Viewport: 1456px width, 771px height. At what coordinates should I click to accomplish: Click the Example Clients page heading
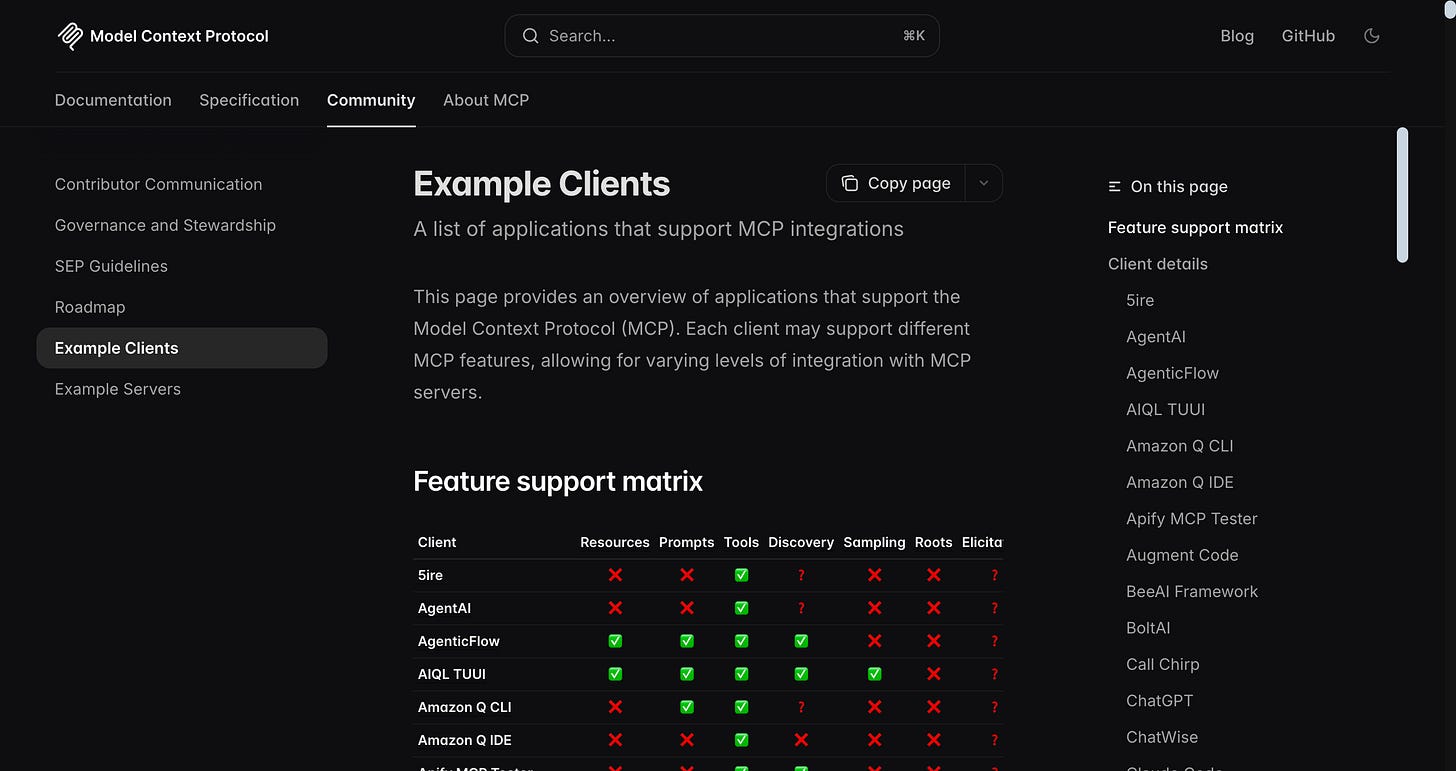[x=542, y=184]
